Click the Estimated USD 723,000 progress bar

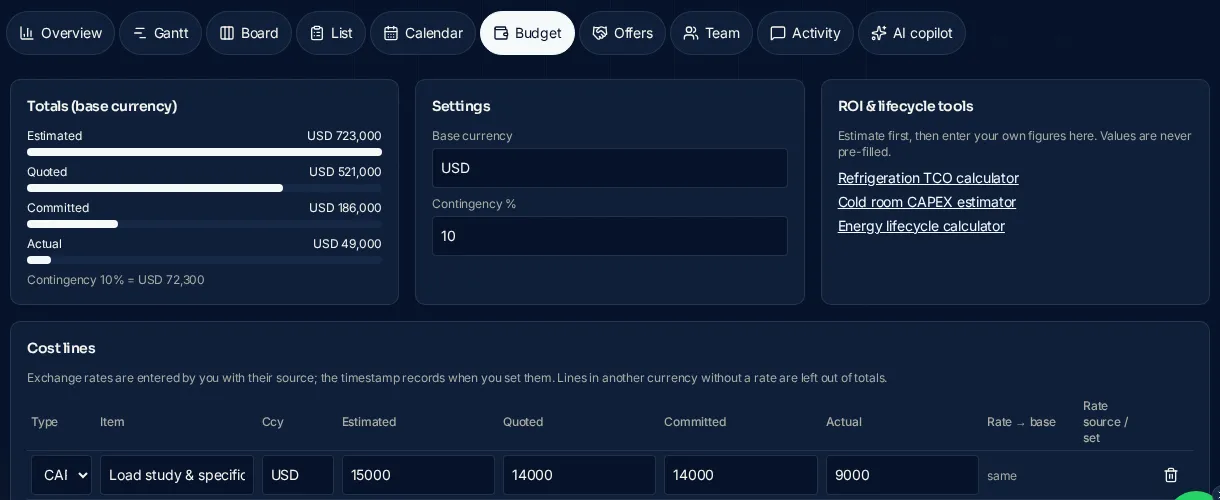204,152
